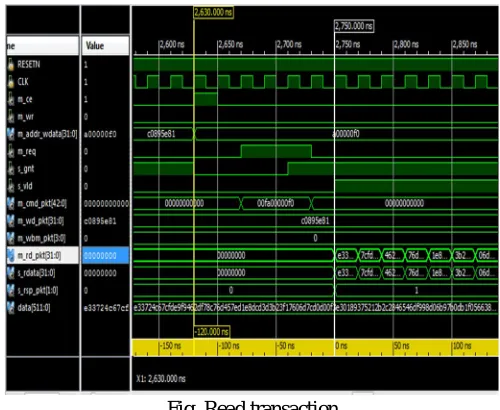The width and height of the screenshot is (500, 410).
Task: Click the s_rdata bus icon
Action: point(11,273)
